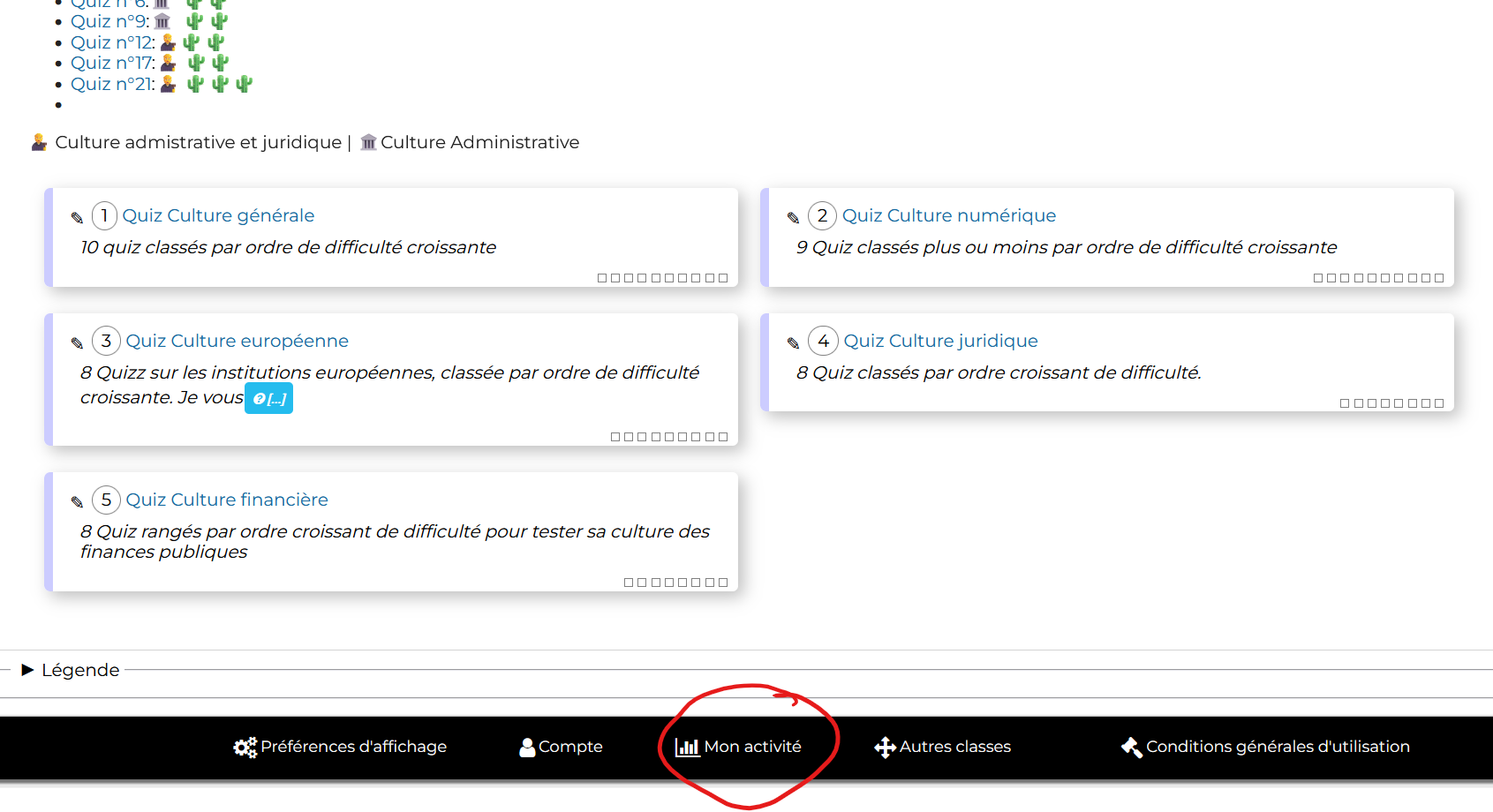The width and height of the screenshot is (1493, 812).
Task: Click last progress square in Culture numérique card
Action: pyautogui.click(x=1439, y=278)
